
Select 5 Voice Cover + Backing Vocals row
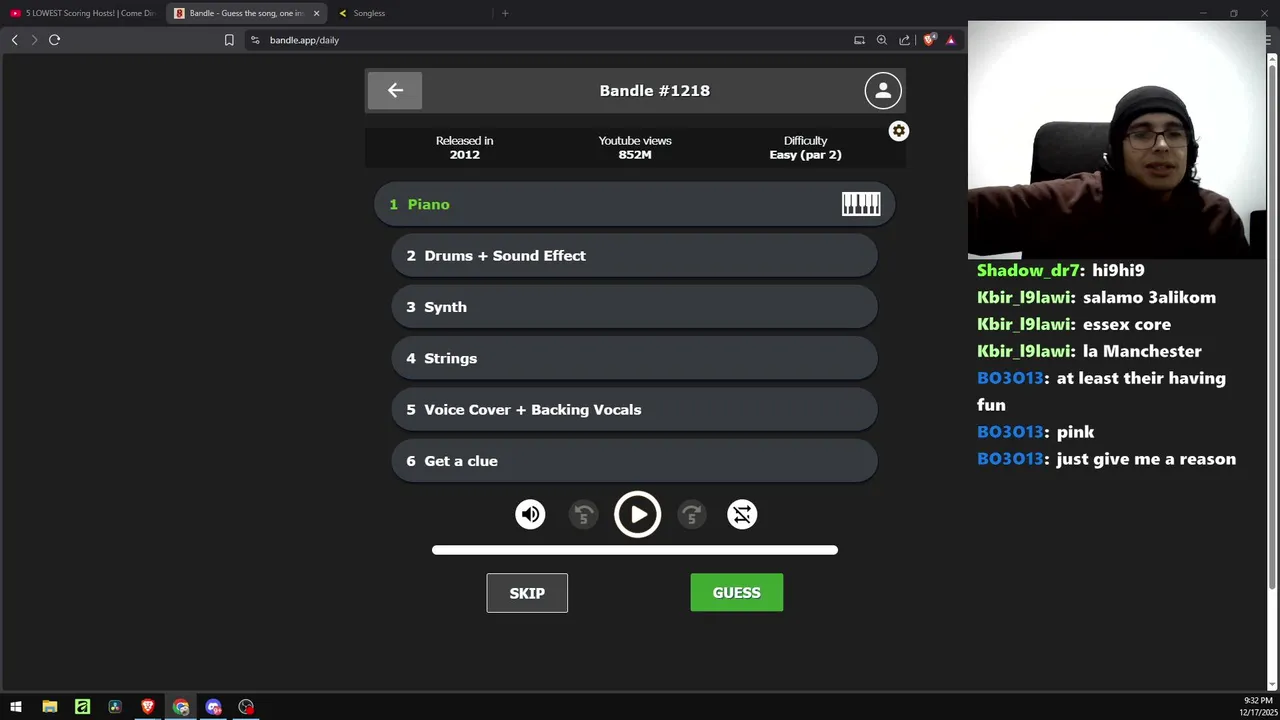pos(635,410)
